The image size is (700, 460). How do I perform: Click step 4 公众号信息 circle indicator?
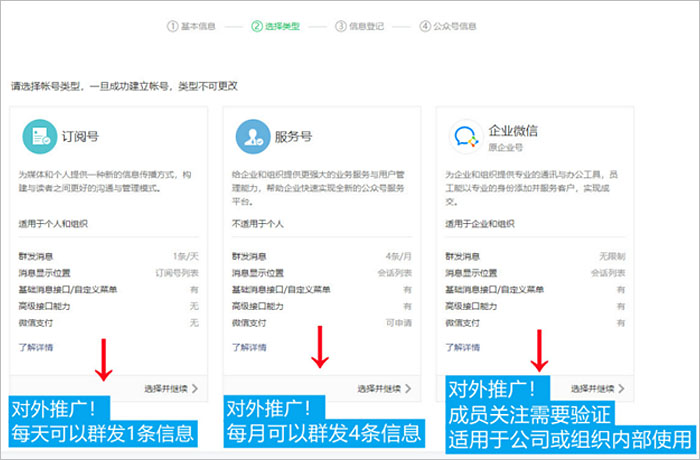pos(426,26)
